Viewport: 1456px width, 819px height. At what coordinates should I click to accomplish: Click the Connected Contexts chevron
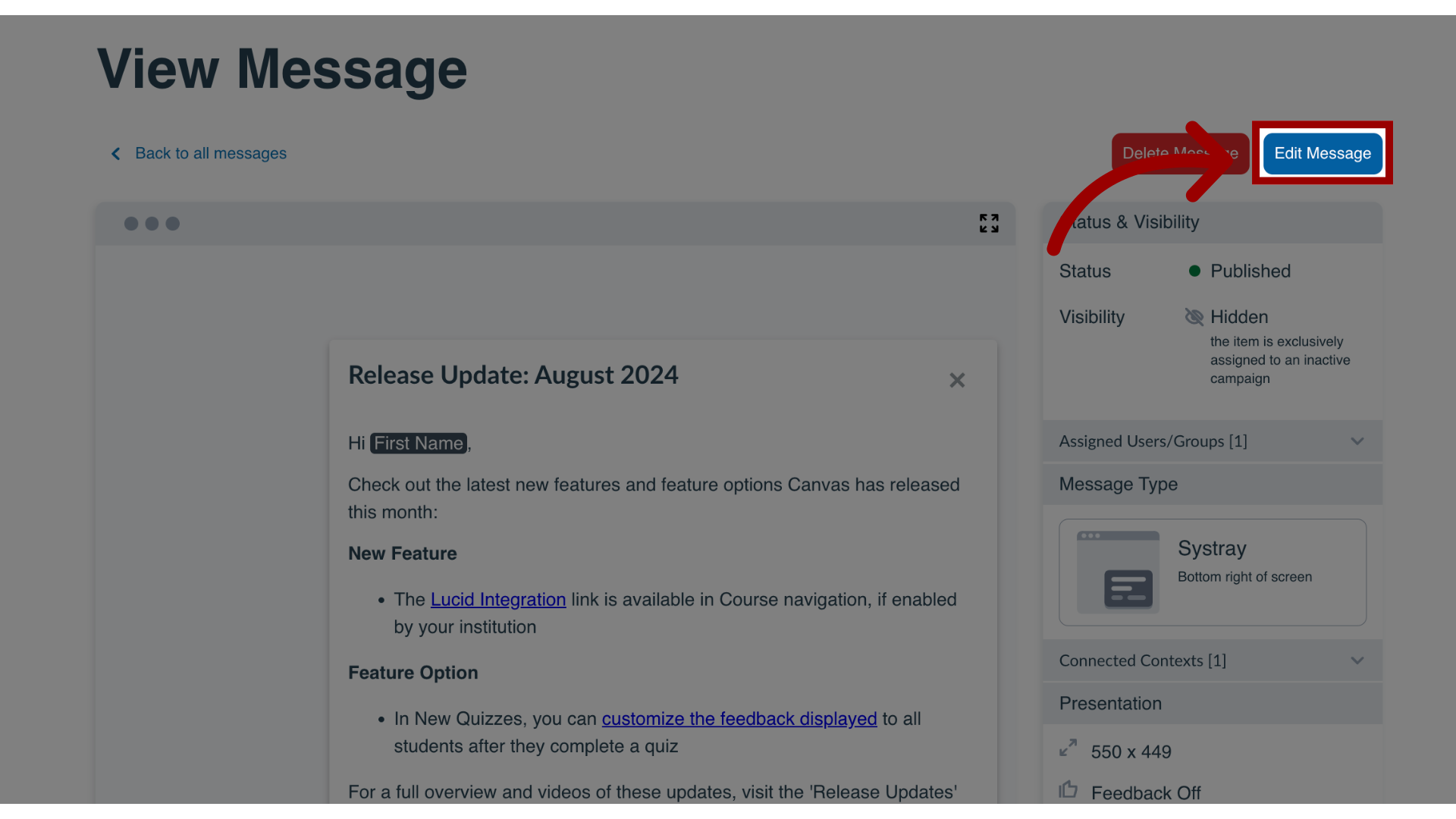[1356, 660]
